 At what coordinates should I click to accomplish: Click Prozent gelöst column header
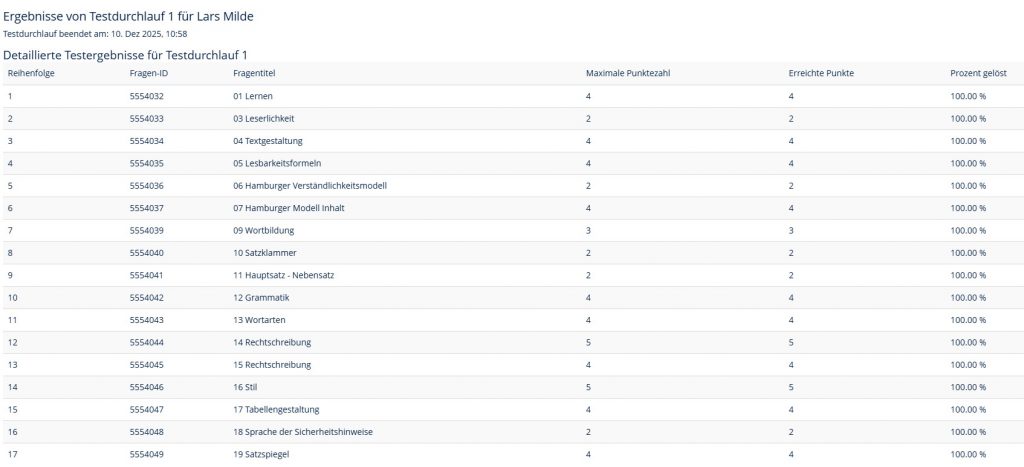point(978,73)
